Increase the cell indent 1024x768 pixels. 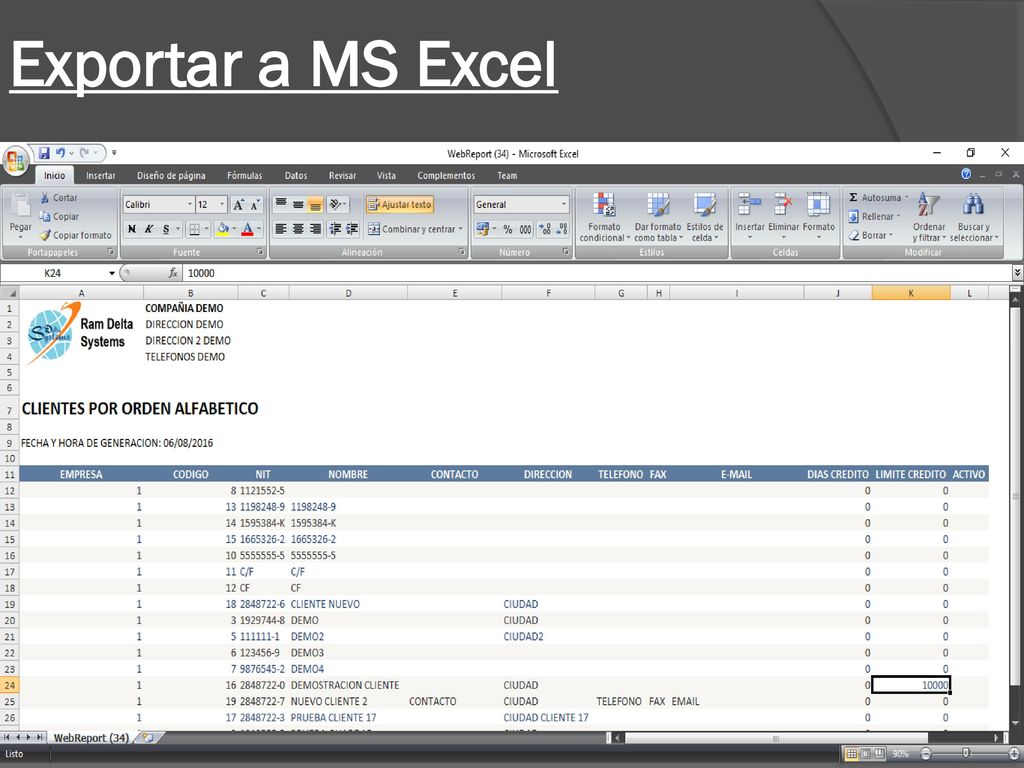pos(352,229)
